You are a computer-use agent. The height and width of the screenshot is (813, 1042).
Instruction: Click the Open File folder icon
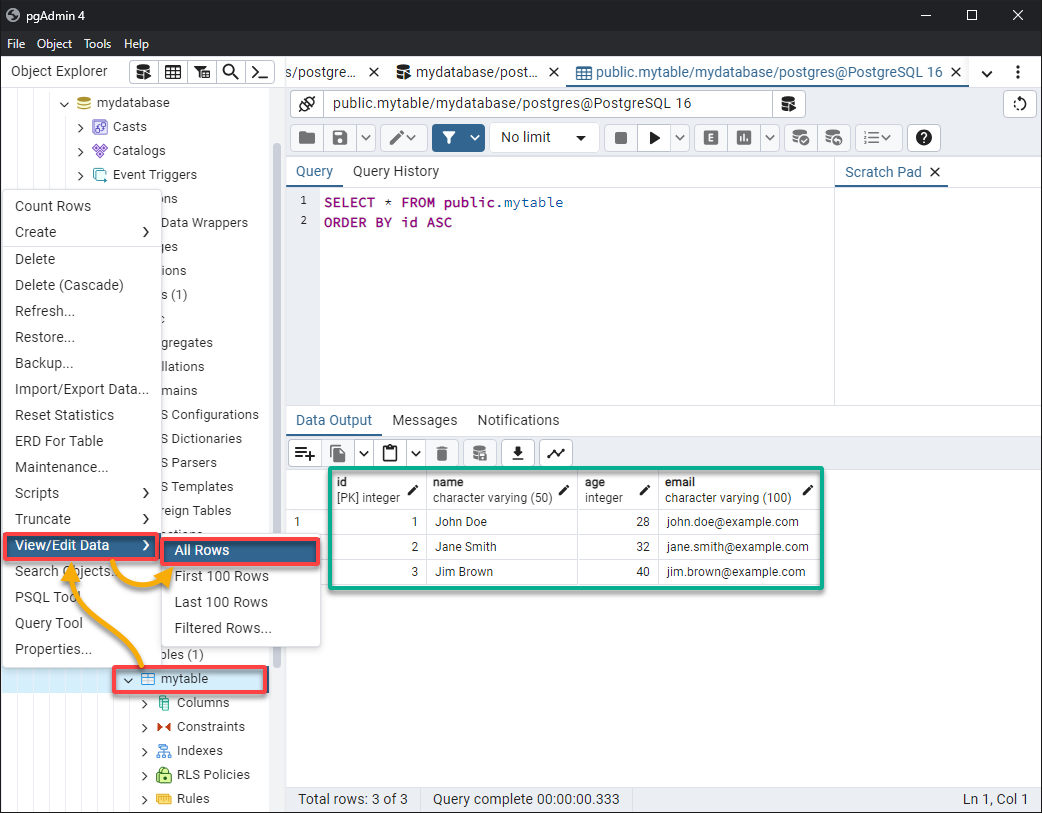pos(307,138)
